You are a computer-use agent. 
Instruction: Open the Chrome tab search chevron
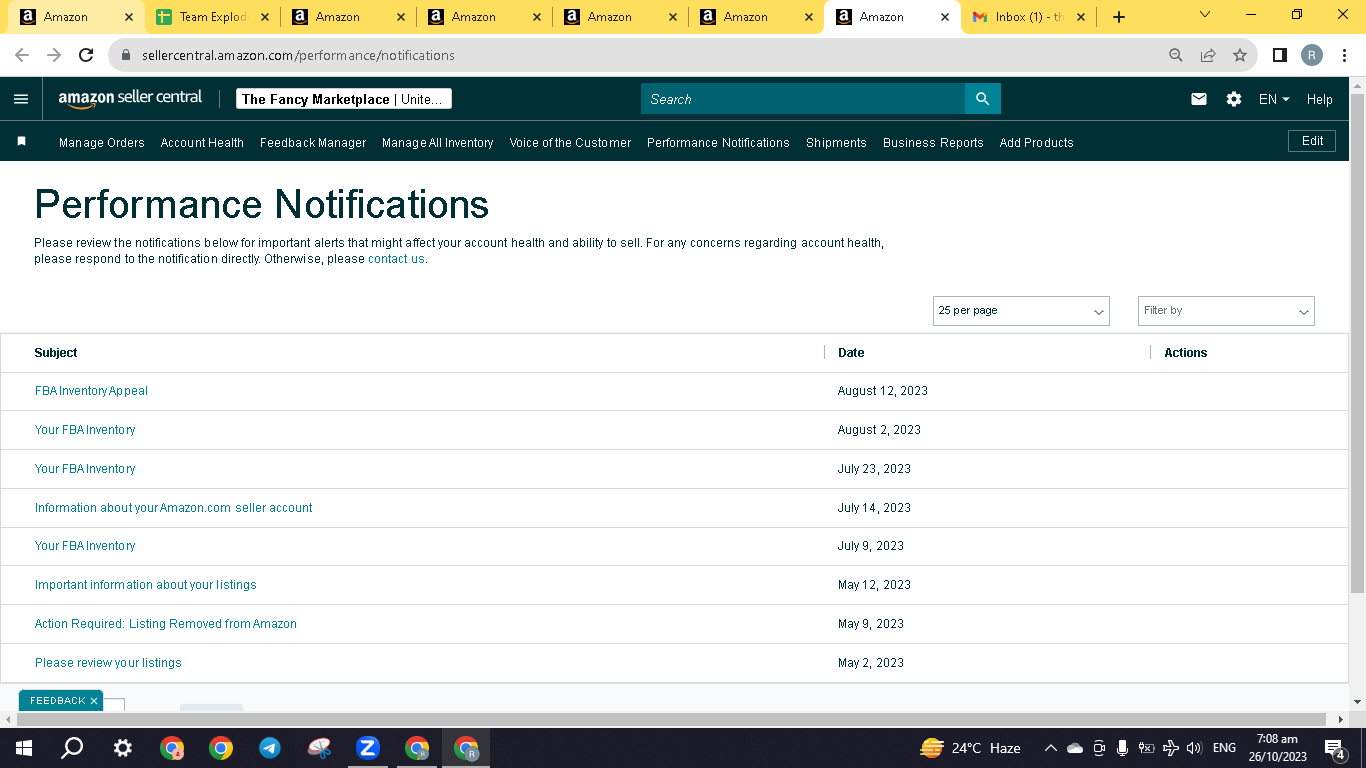1205,15
